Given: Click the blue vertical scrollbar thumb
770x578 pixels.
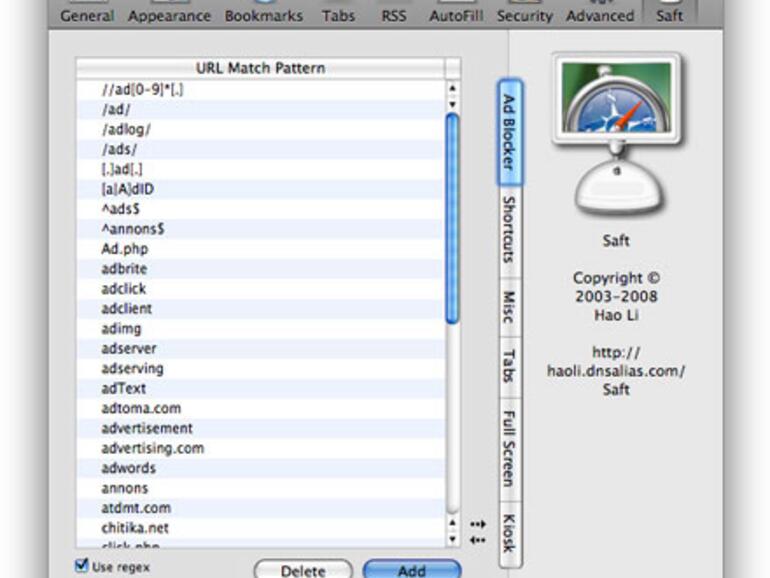Looking at the screenshot, I should (x=452, y=219).
